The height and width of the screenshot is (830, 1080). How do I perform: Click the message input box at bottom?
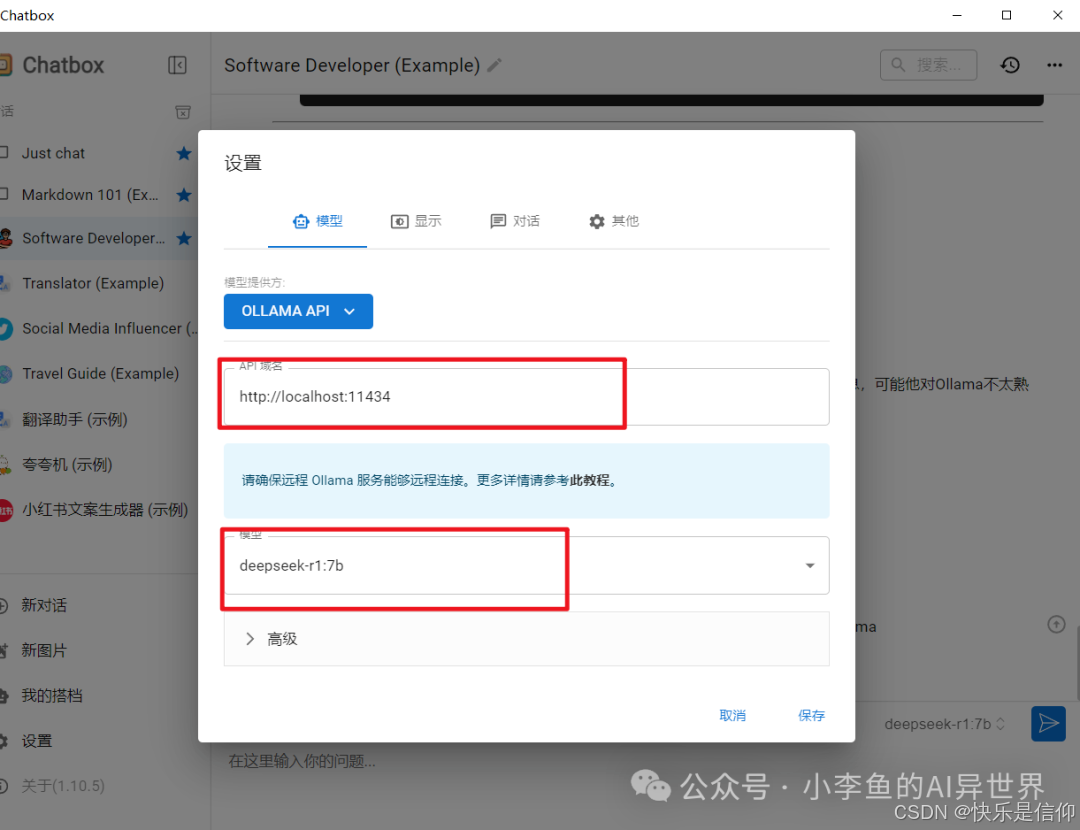(302, 761)
